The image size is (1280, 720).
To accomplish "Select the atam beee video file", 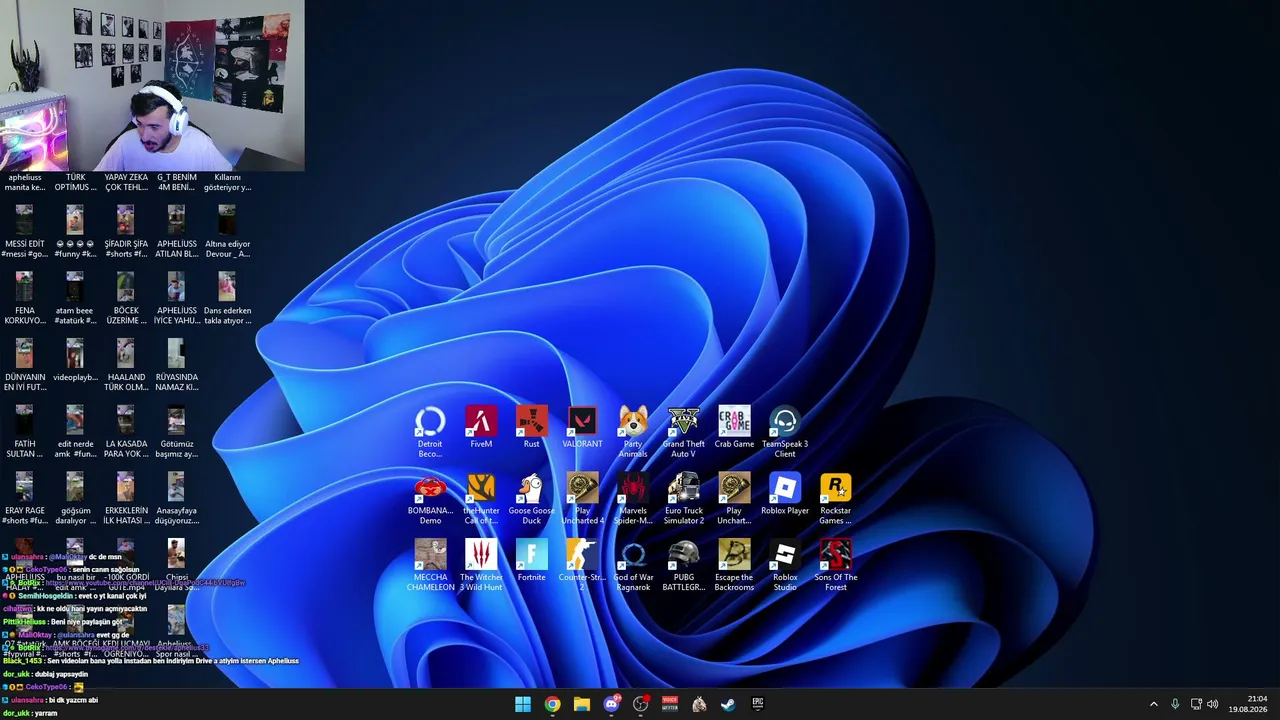I will 75,299.
